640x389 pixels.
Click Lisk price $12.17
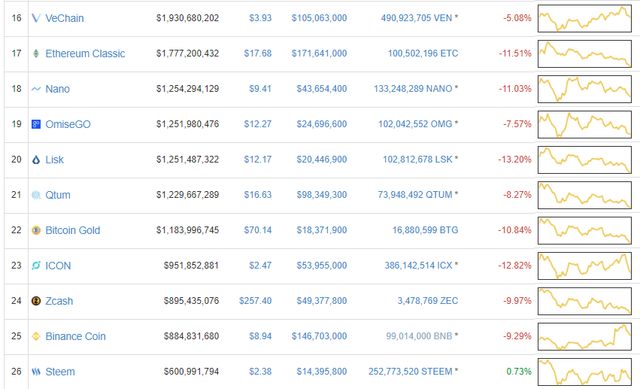pos(258,160)
